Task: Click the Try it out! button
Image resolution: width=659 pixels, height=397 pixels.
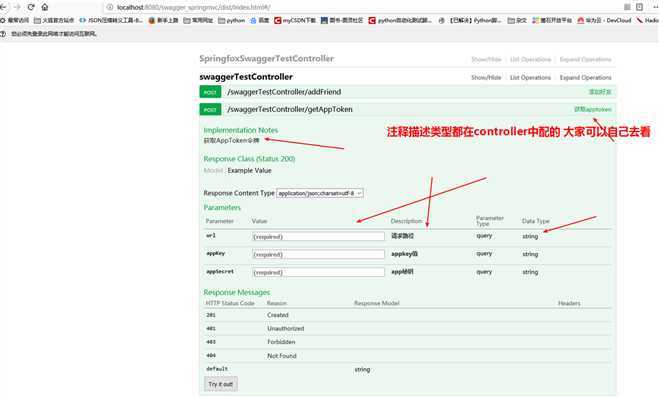Action: 221,384
